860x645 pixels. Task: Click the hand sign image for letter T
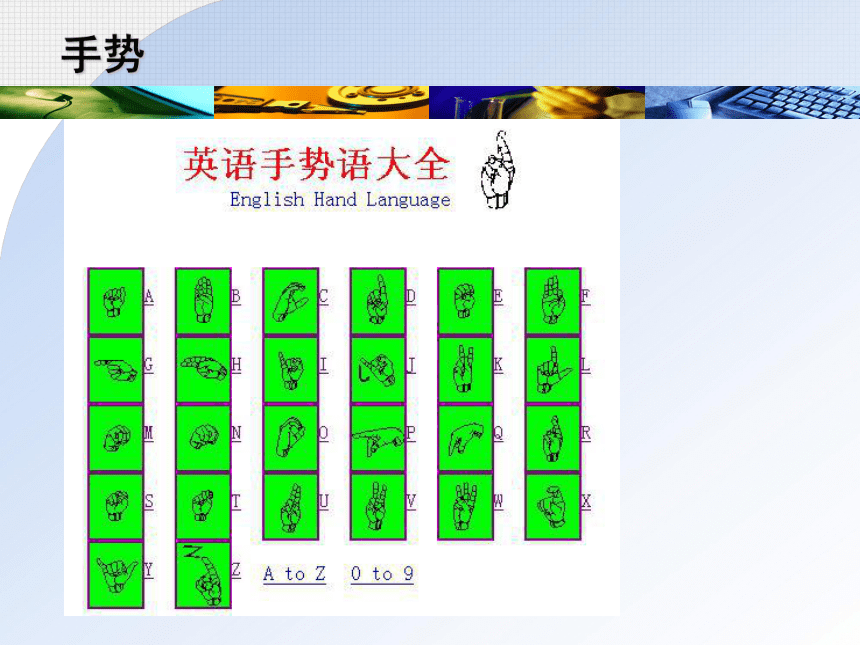[x=203, y=506]
